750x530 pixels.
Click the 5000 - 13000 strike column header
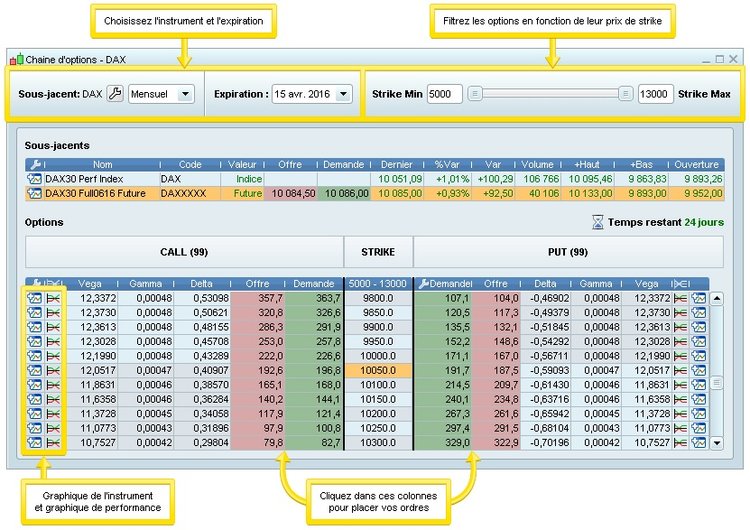point(377,284)
